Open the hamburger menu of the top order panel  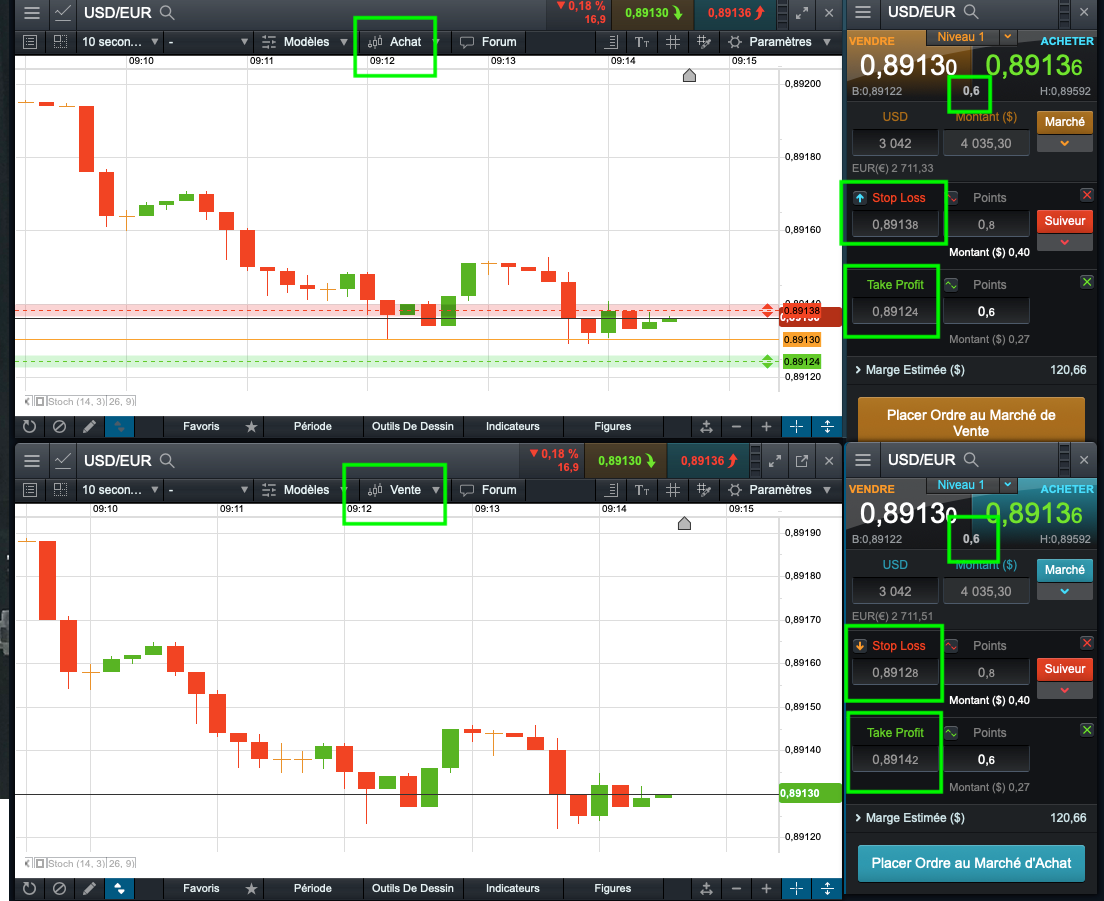(x=863, y=12)
